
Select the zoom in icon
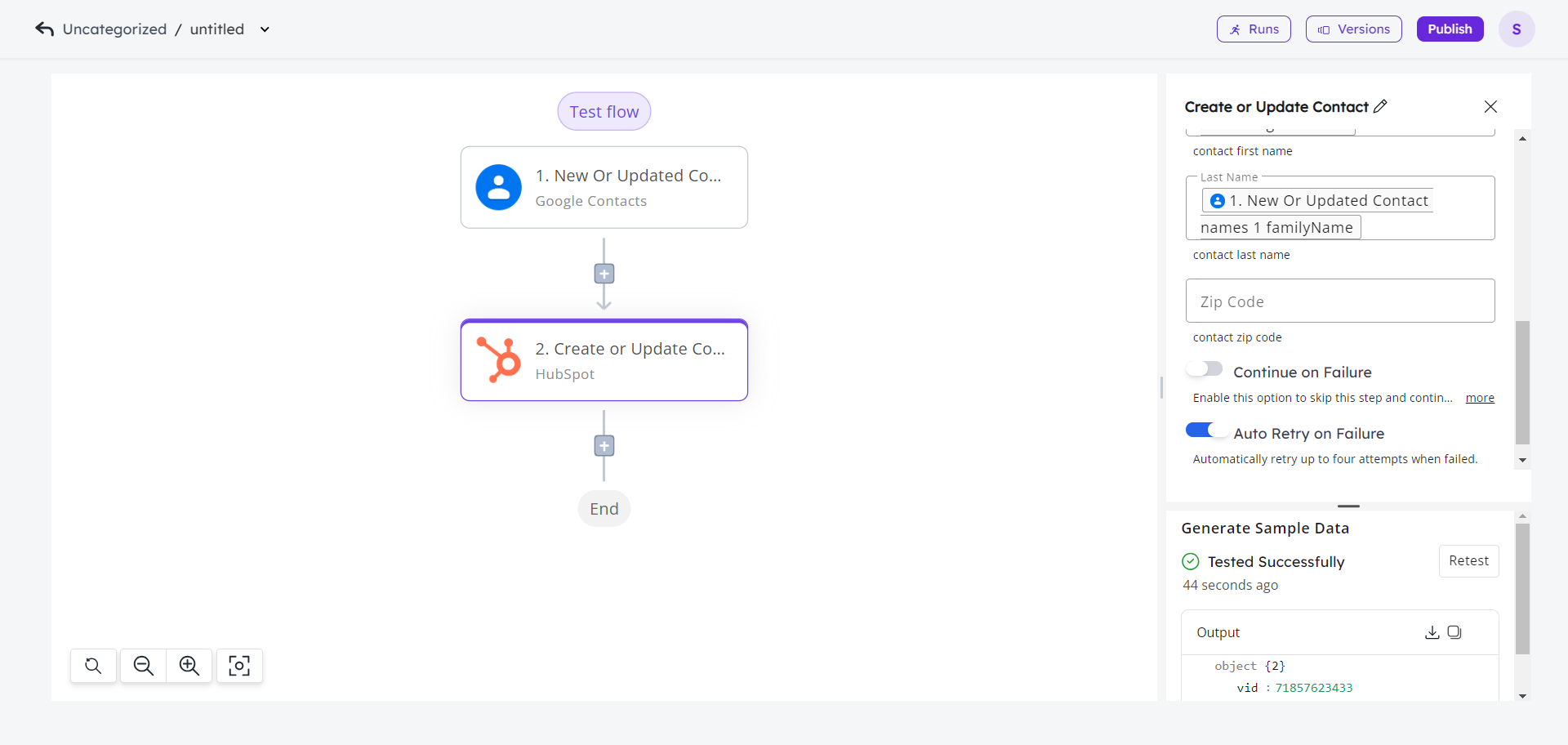coord(189,666)
